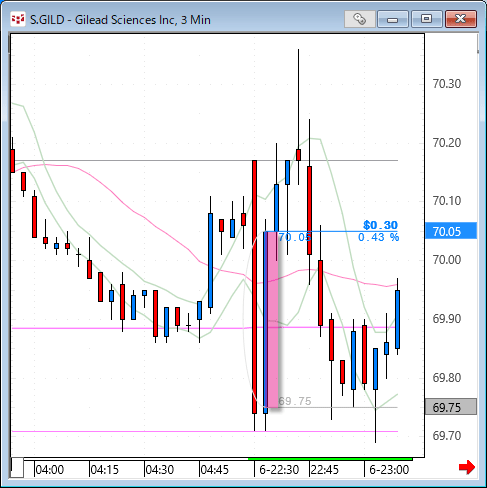This screenshot has width=487, height=488.
Task: Click the 69.90 price axis value
Action: (447, 319)
